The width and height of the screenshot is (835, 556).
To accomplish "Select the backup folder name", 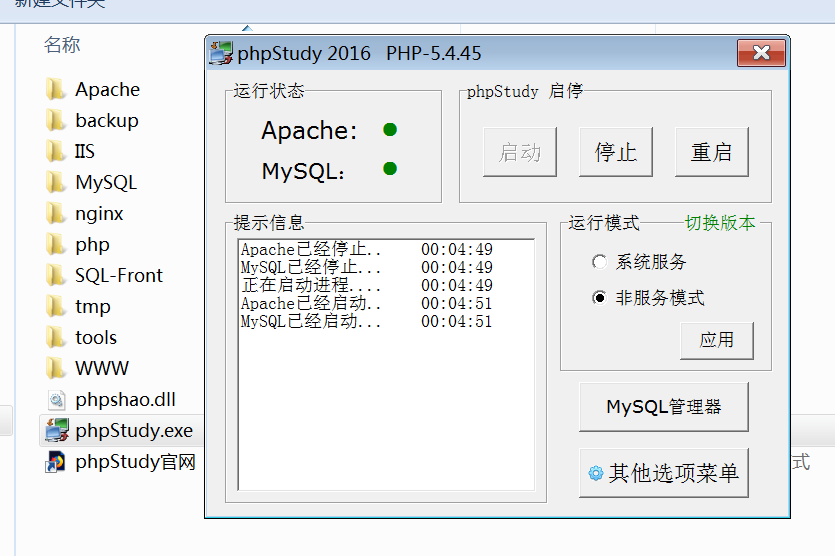I will point(107,120).
